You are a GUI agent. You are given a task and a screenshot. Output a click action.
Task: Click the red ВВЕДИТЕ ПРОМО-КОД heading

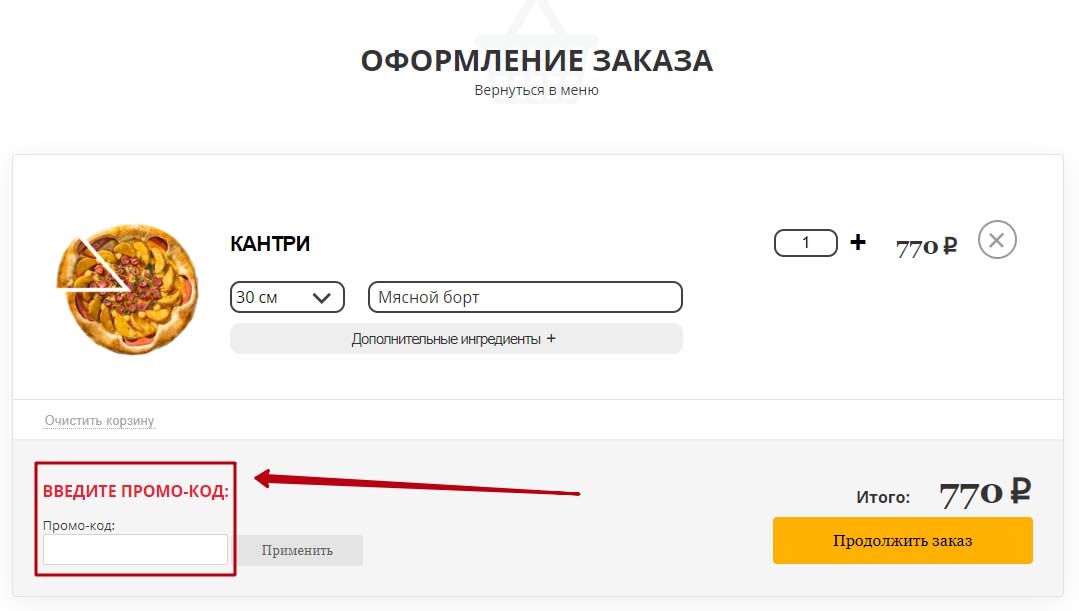(136, 491)
